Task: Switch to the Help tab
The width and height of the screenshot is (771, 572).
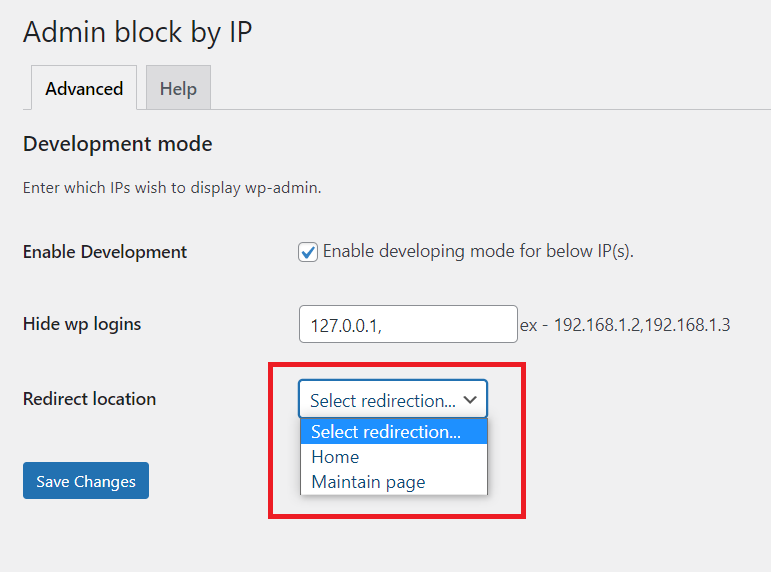Action: tap(178, 88)
